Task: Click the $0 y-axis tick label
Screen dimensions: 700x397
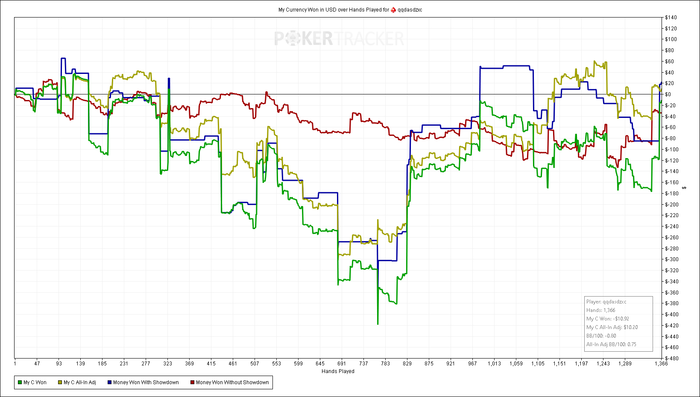Action: tap(668, 94)
